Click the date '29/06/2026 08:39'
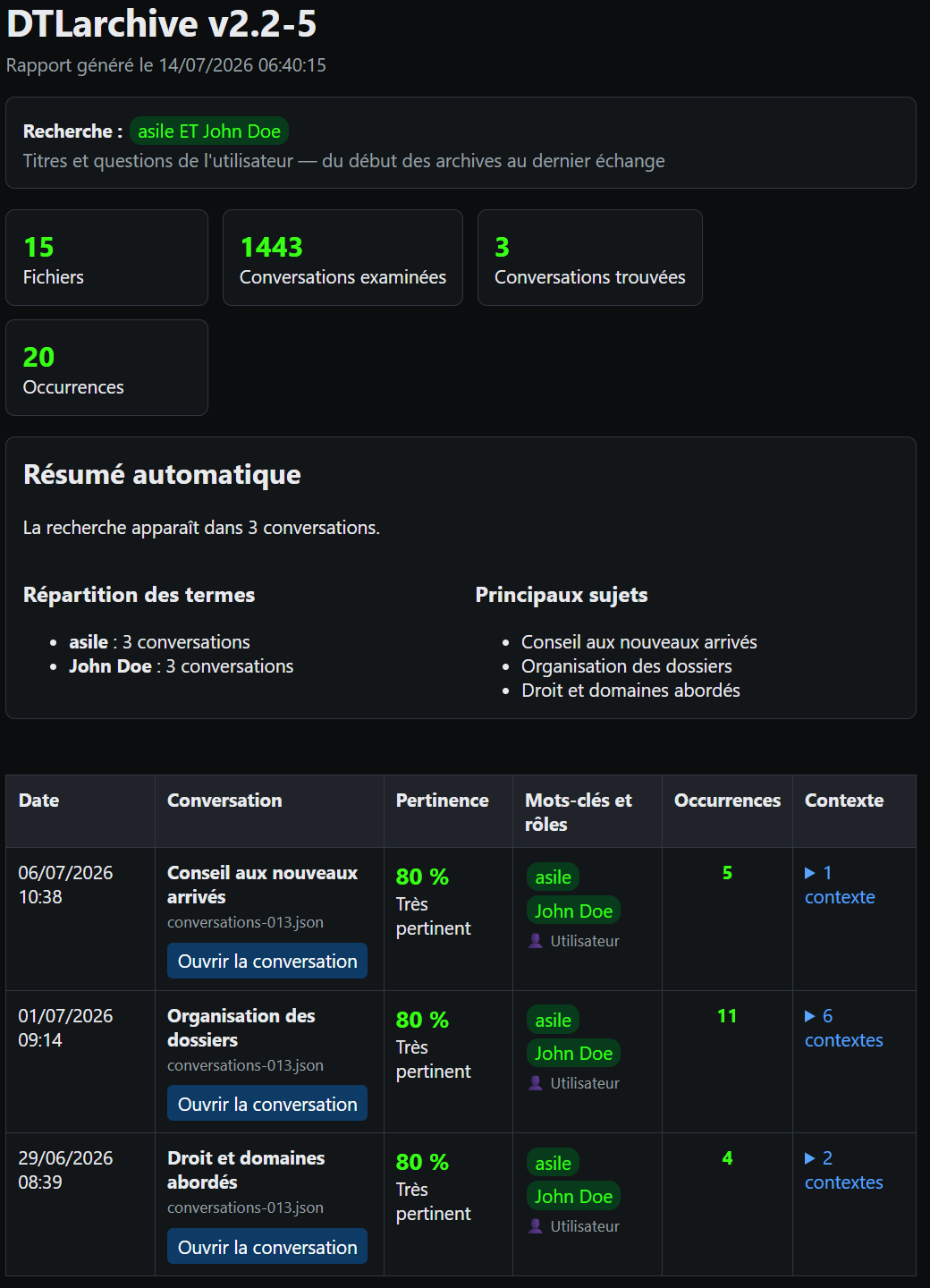The height and width of the screenshot is (1288, 930). coord(65,1170)
